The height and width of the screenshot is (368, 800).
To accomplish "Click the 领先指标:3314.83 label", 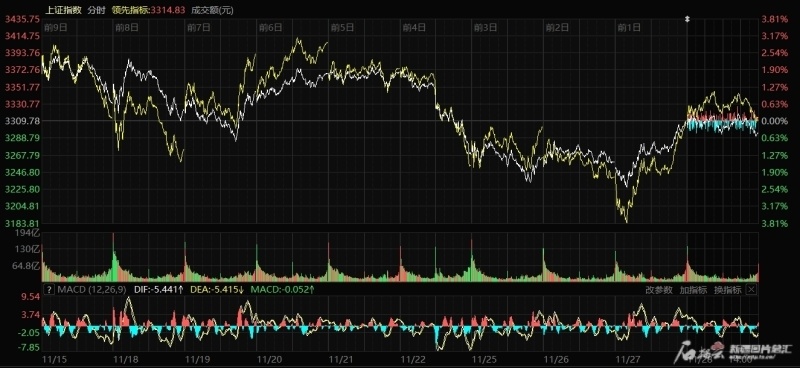I will (148, 10).
